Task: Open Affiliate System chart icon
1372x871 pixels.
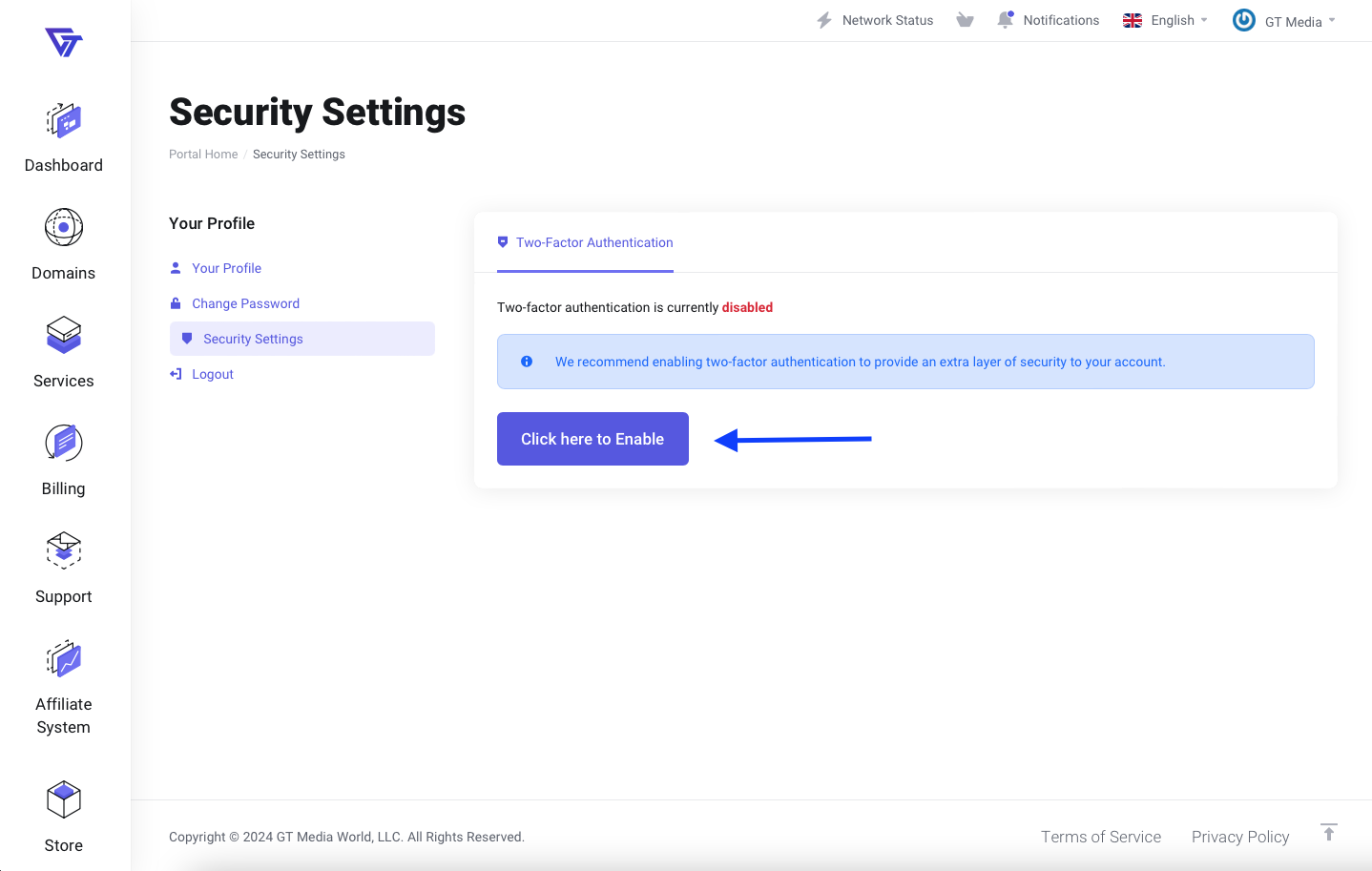Action: pyautogui.click(x=64, y=659)
